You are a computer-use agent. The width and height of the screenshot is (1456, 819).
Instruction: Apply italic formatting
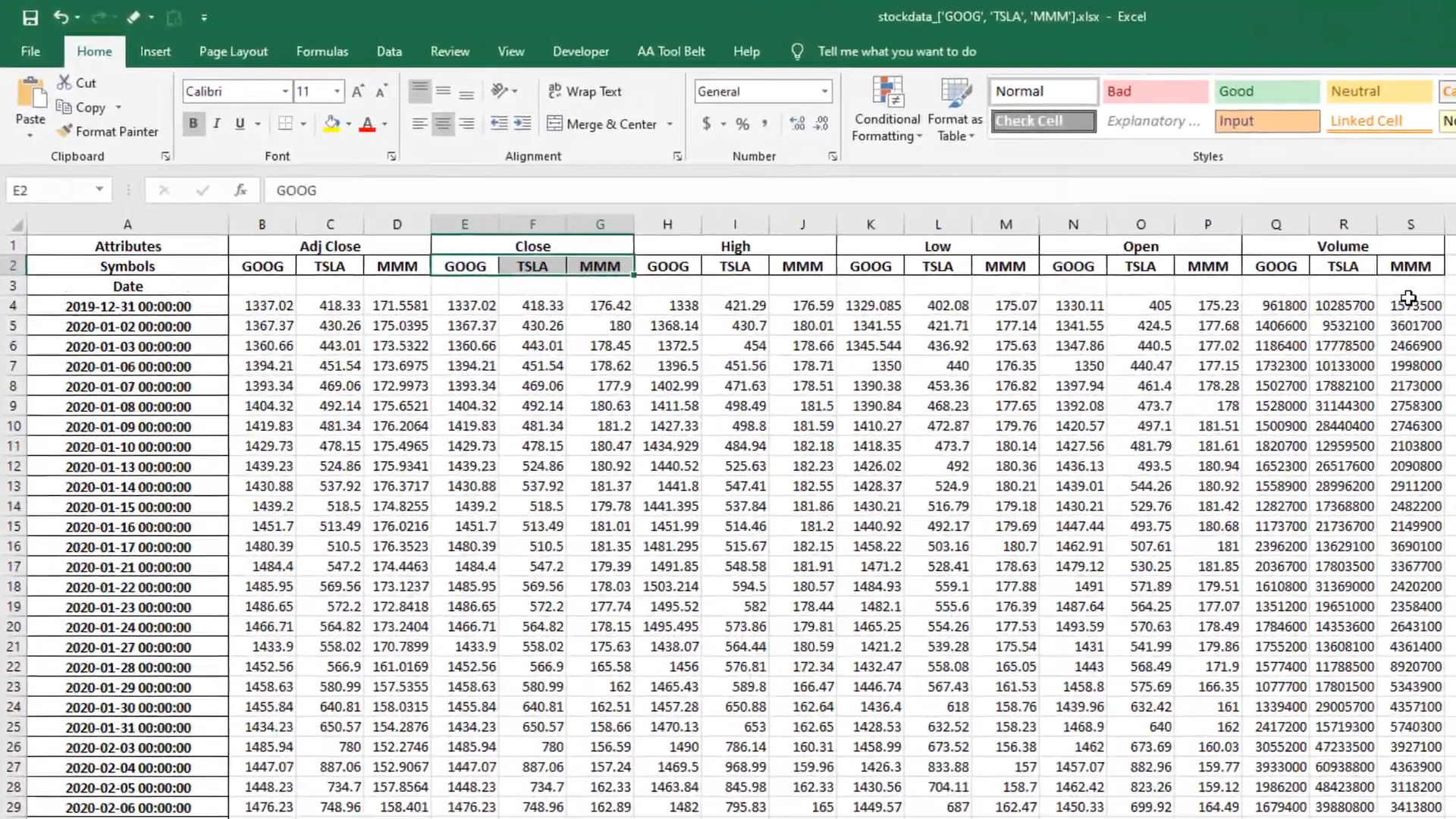click(x=216, y=124)
